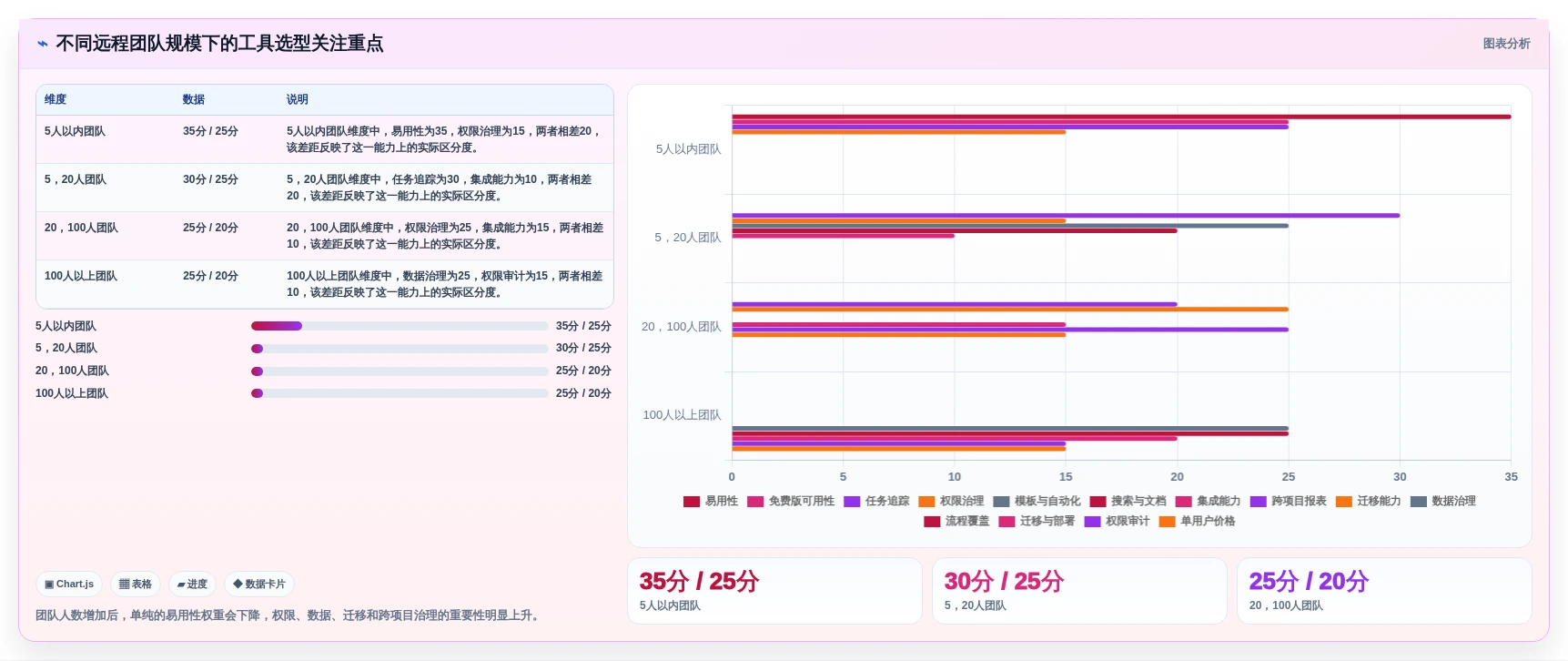Select the 表格 tag button
This screenshot has height=661, width=1568.
(136, 584)
